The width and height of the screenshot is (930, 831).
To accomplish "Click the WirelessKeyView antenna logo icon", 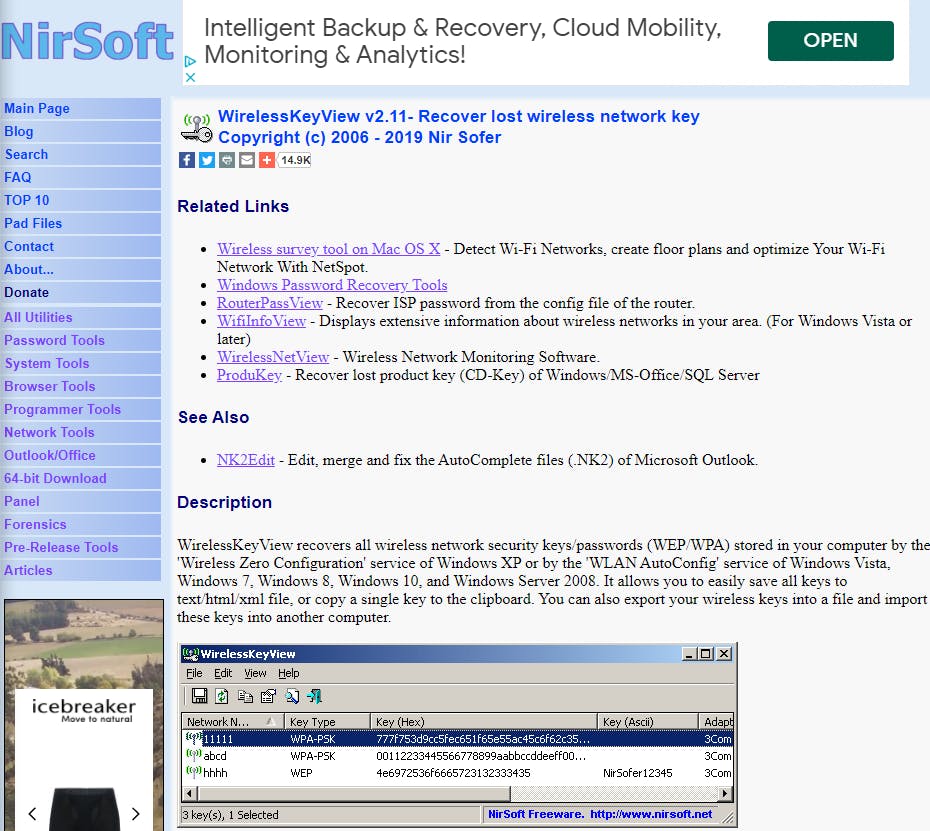I will point(196,128).
